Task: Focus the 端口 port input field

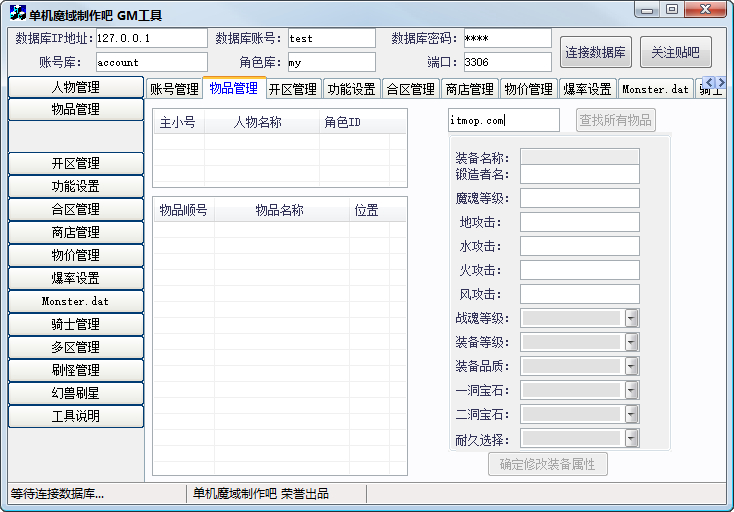Action: coord(507,62)
